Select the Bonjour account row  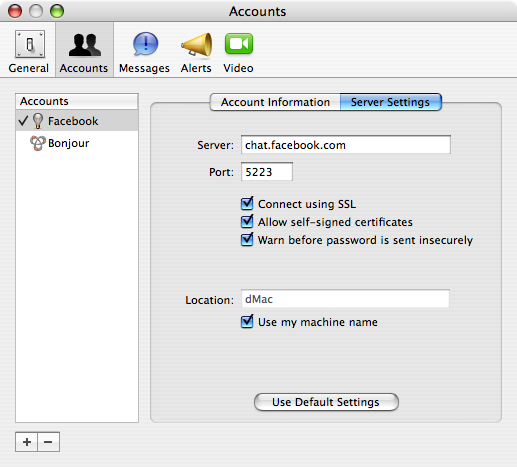pos(77,143)
